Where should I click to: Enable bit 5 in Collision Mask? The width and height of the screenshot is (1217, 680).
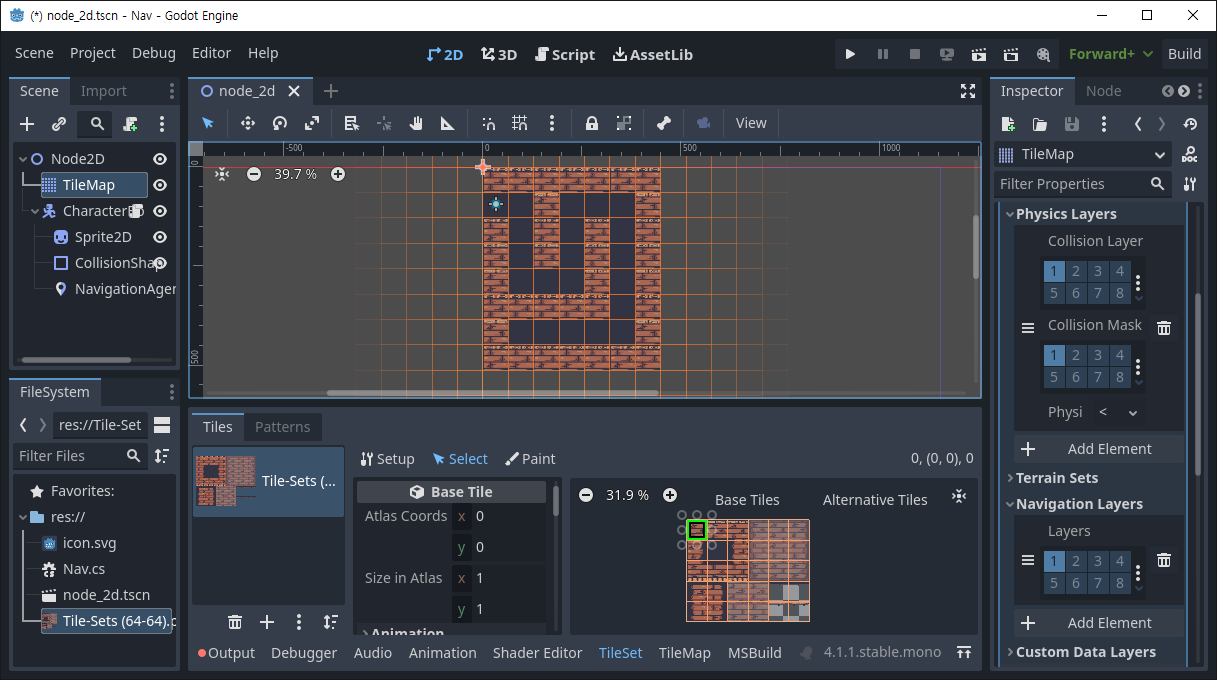click(1054, 377)
